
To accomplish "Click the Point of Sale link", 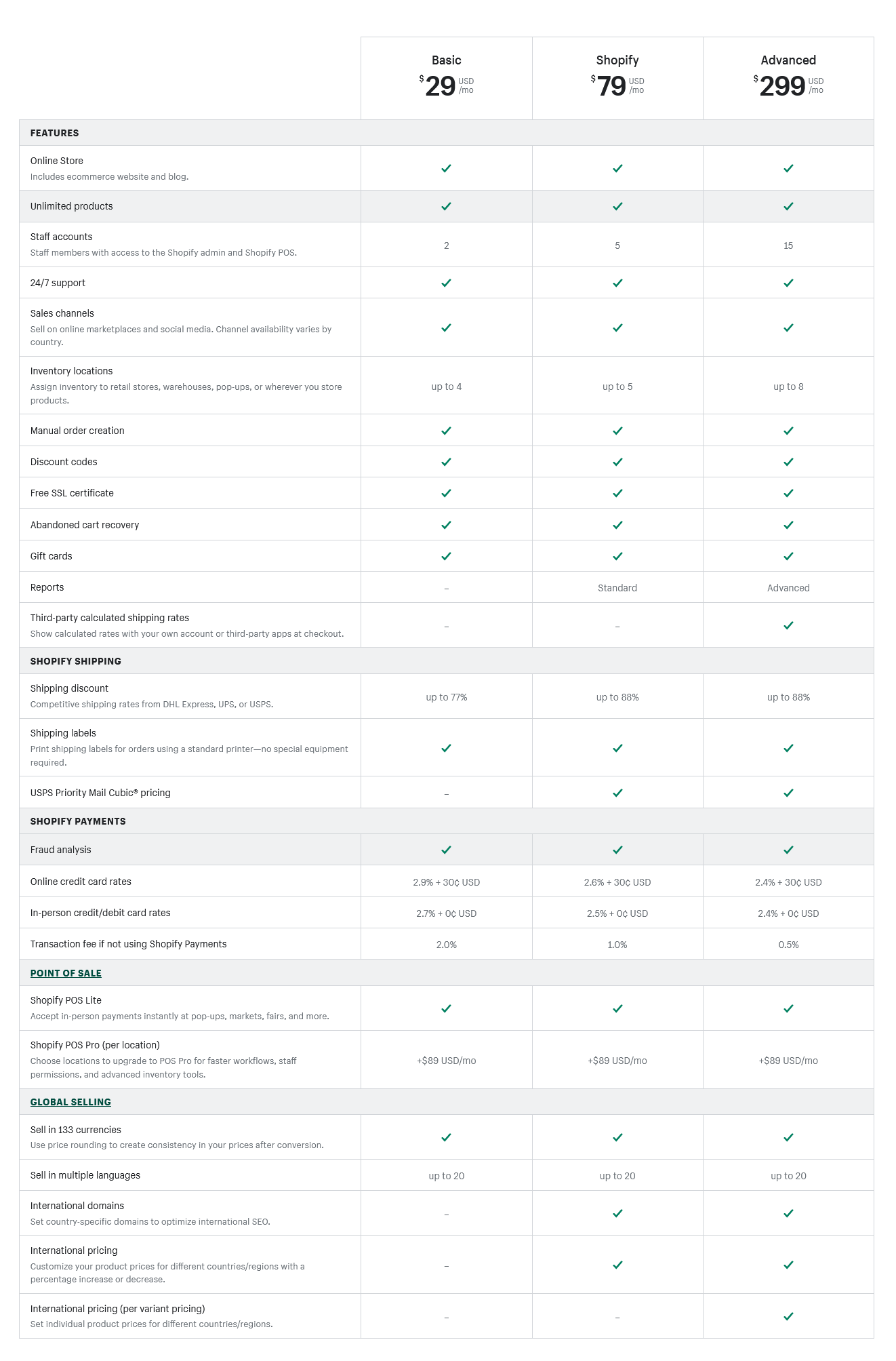I will coord(66,973).
